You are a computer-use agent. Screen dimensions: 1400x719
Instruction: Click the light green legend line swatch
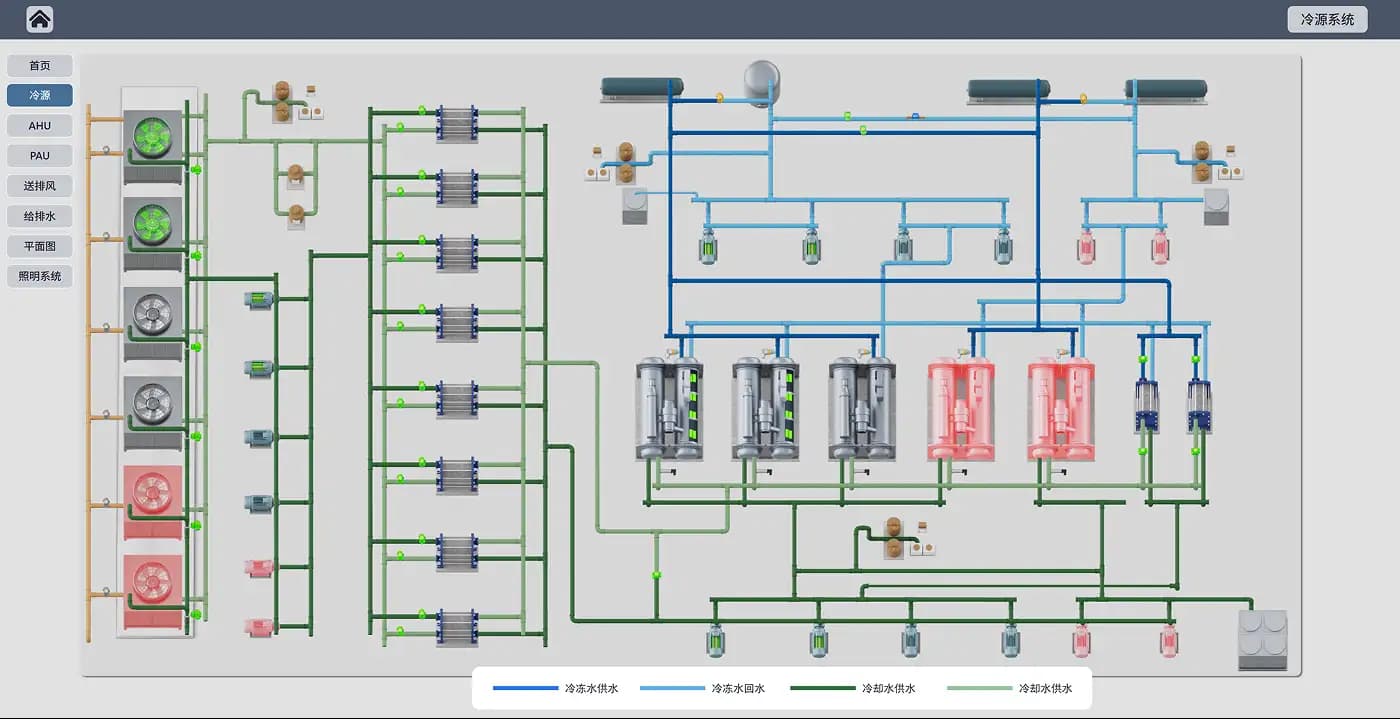click(979, 688)
